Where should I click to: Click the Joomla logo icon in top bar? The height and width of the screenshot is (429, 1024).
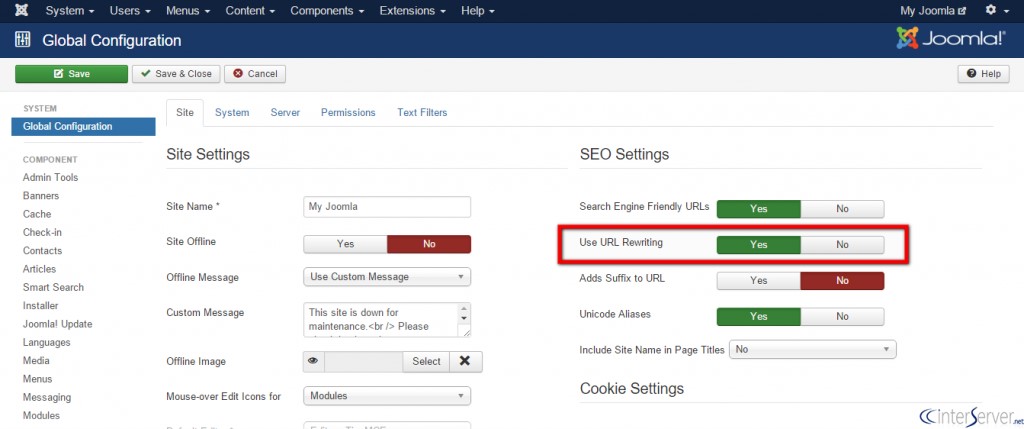[x=22, y=10]
